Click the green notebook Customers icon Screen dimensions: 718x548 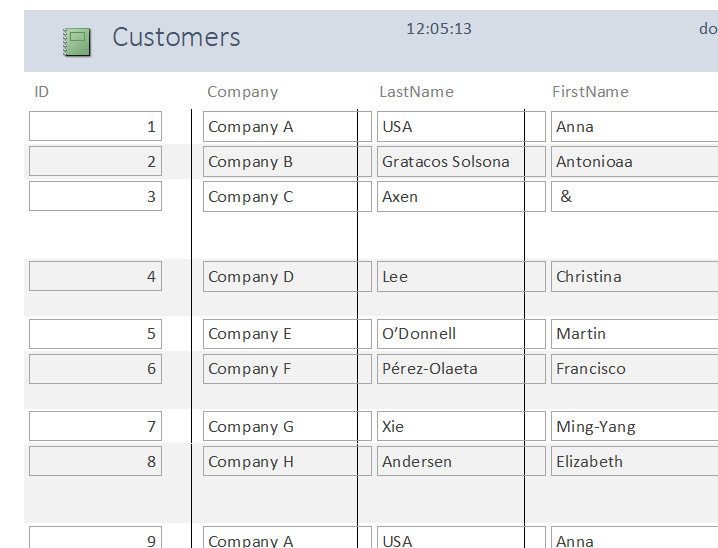[77, 41]
